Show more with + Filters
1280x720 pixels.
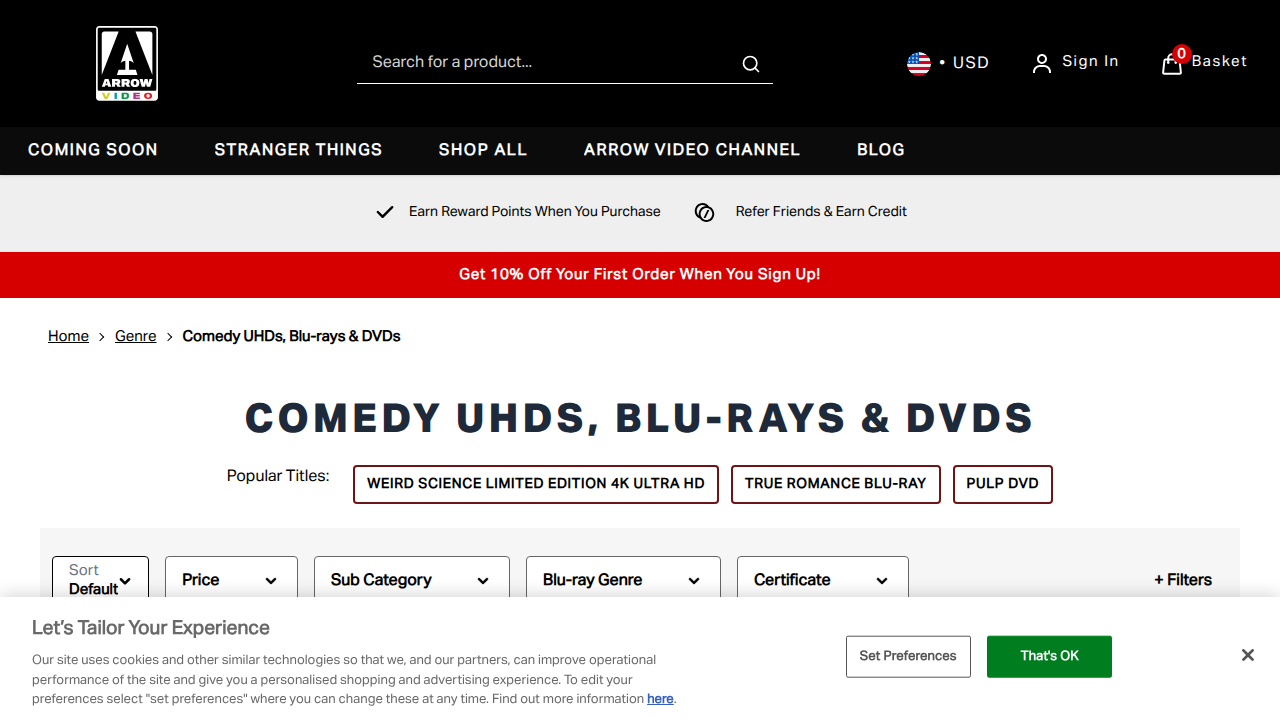(1183, 579)
